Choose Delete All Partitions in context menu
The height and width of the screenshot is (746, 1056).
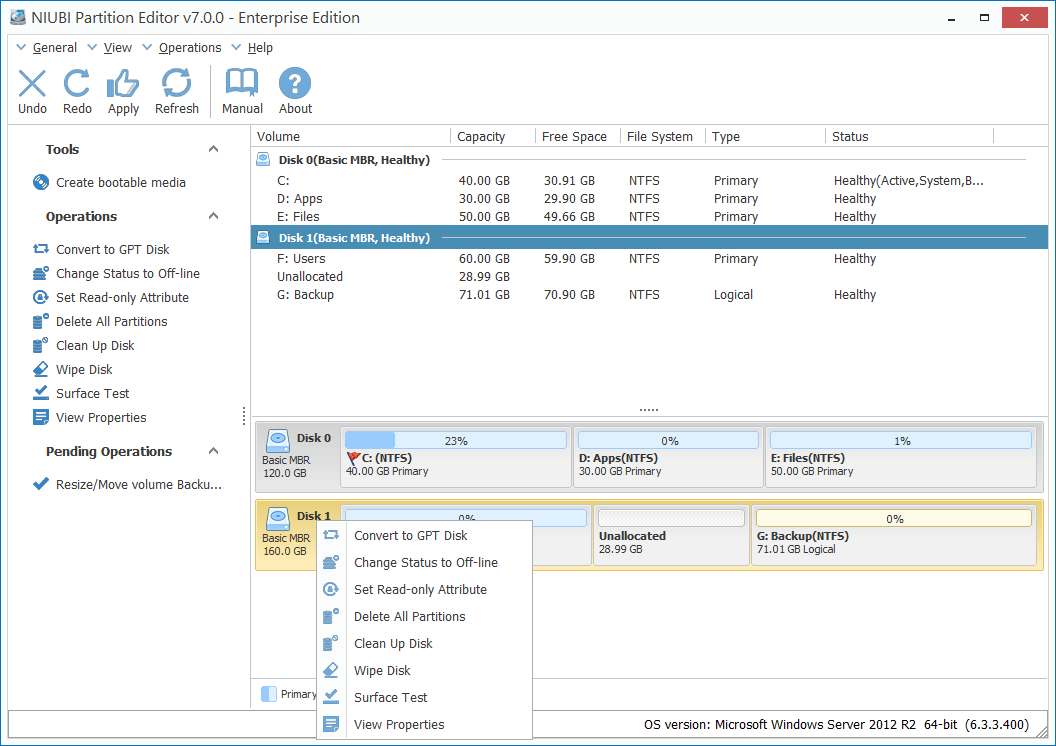tap(424, 616)
